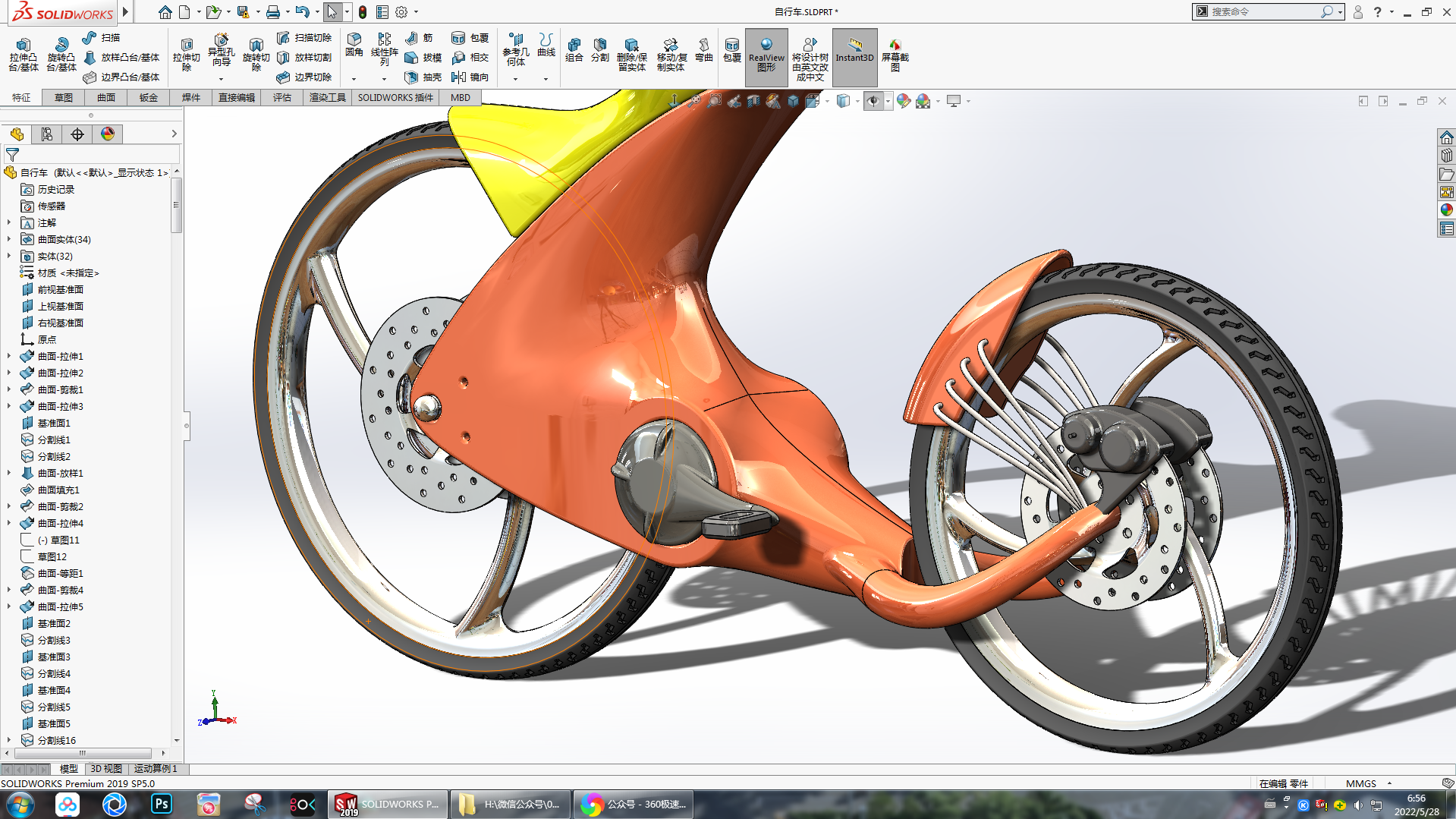Click the 屏幕截图 screen capture icon
The height and width of the screenshot is (819, 1456).
(895, 55)
